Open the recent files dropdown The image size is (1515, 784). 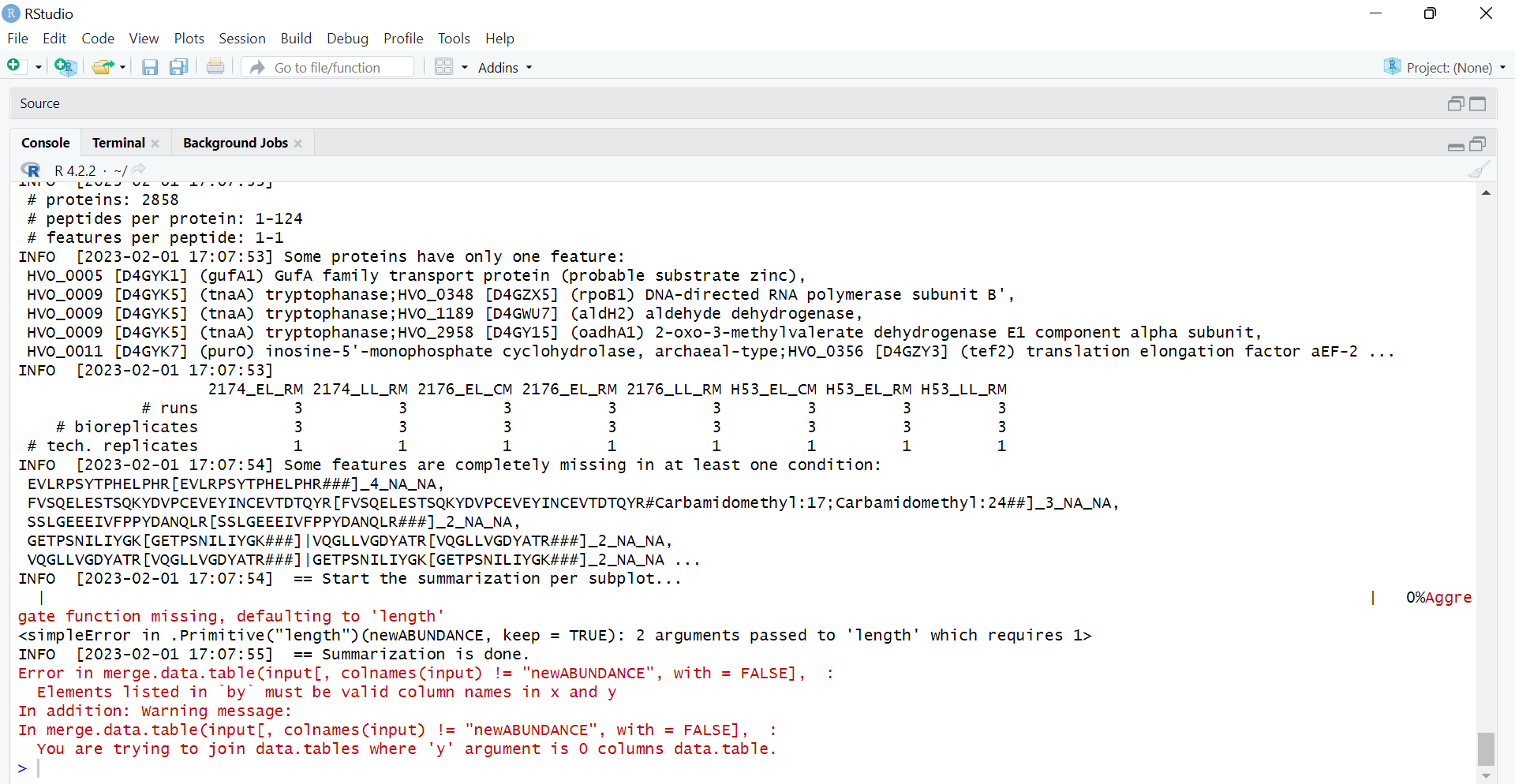click(x=122, y=67)
